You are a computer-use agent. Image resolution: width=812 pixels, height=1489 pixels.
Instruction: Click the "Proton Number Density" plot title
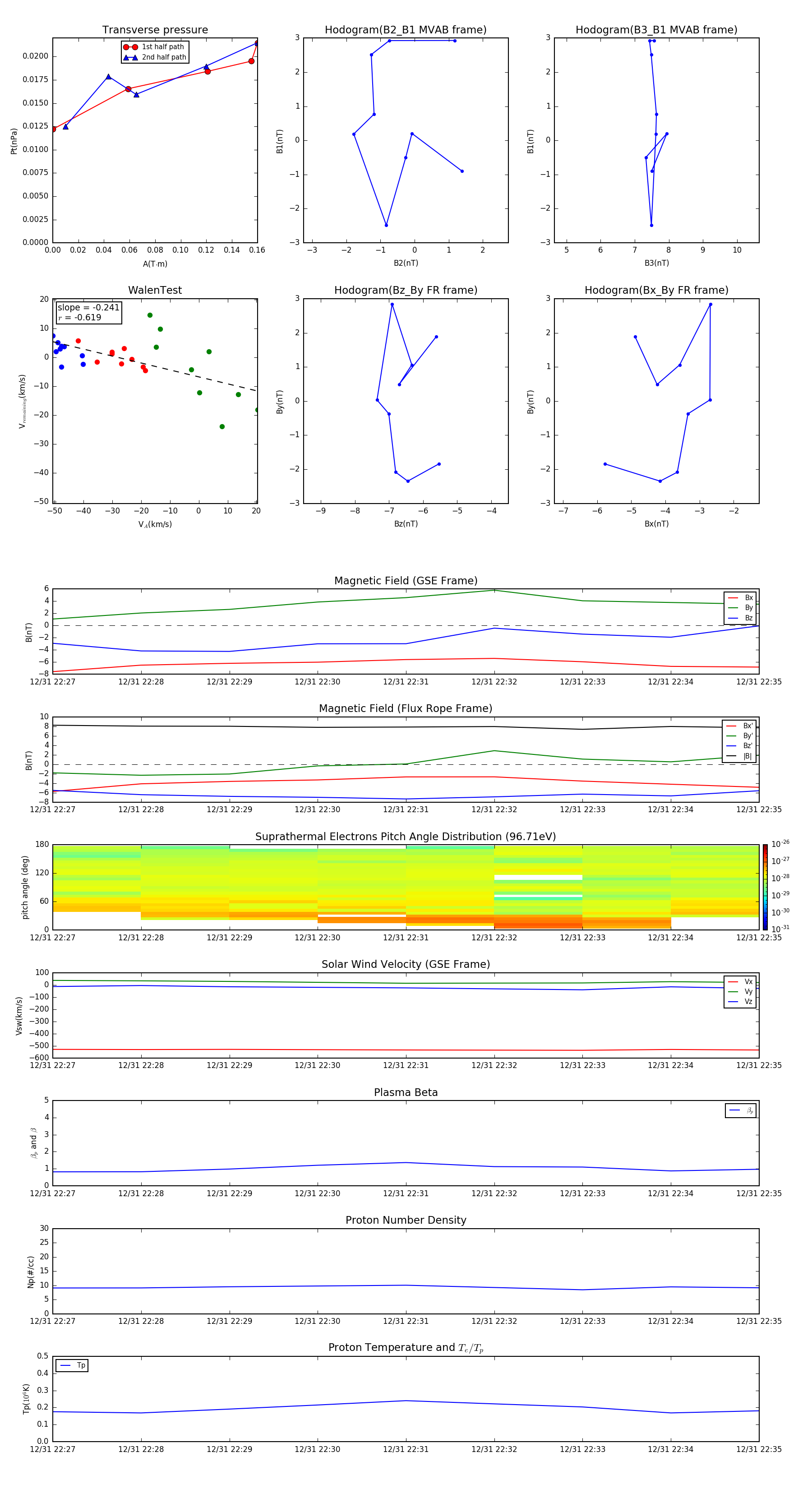point(406,1220)
